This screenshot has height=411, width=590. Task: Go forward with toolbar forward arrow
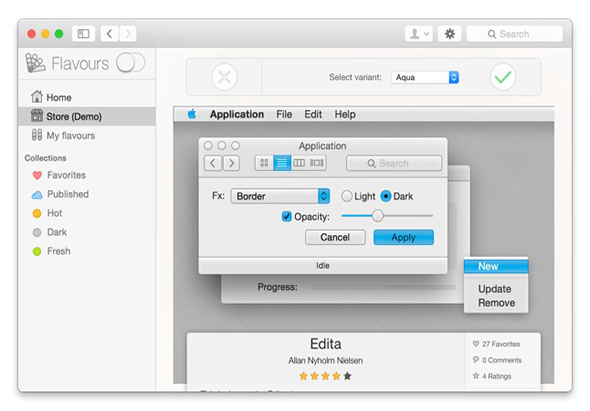click(128, 34)
